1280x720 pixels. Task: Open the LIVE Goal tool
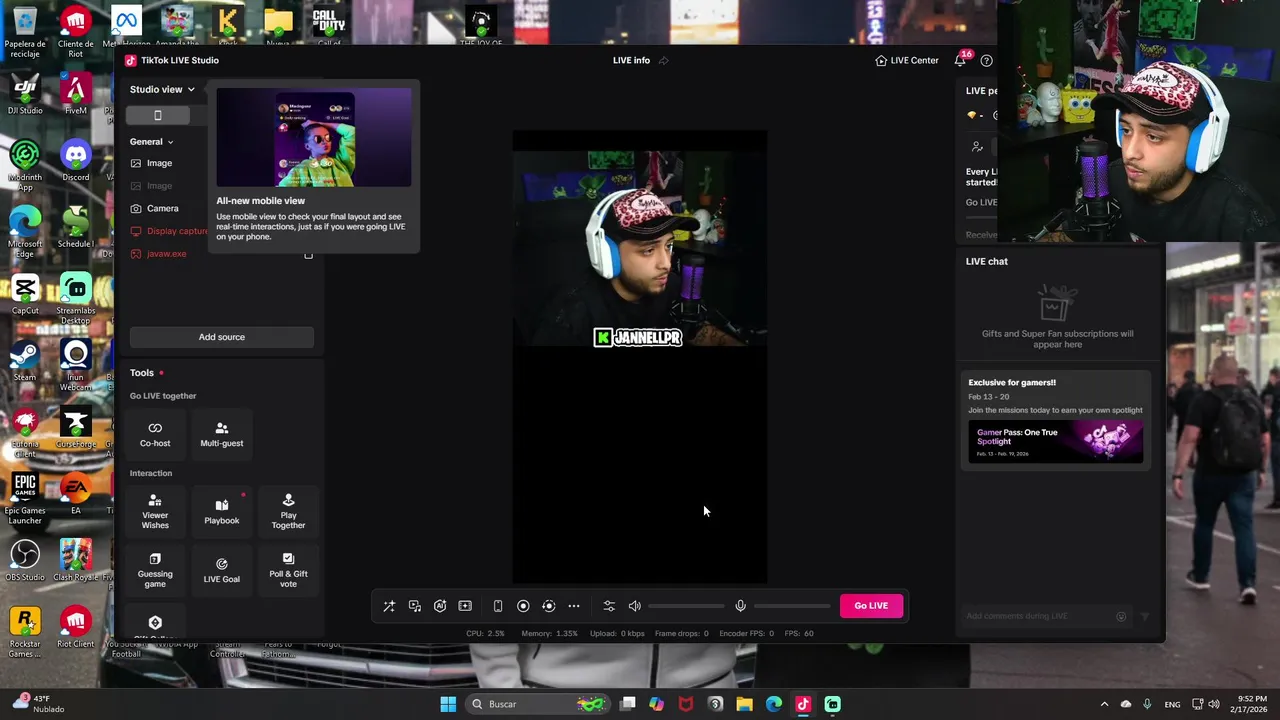point(222,570)
